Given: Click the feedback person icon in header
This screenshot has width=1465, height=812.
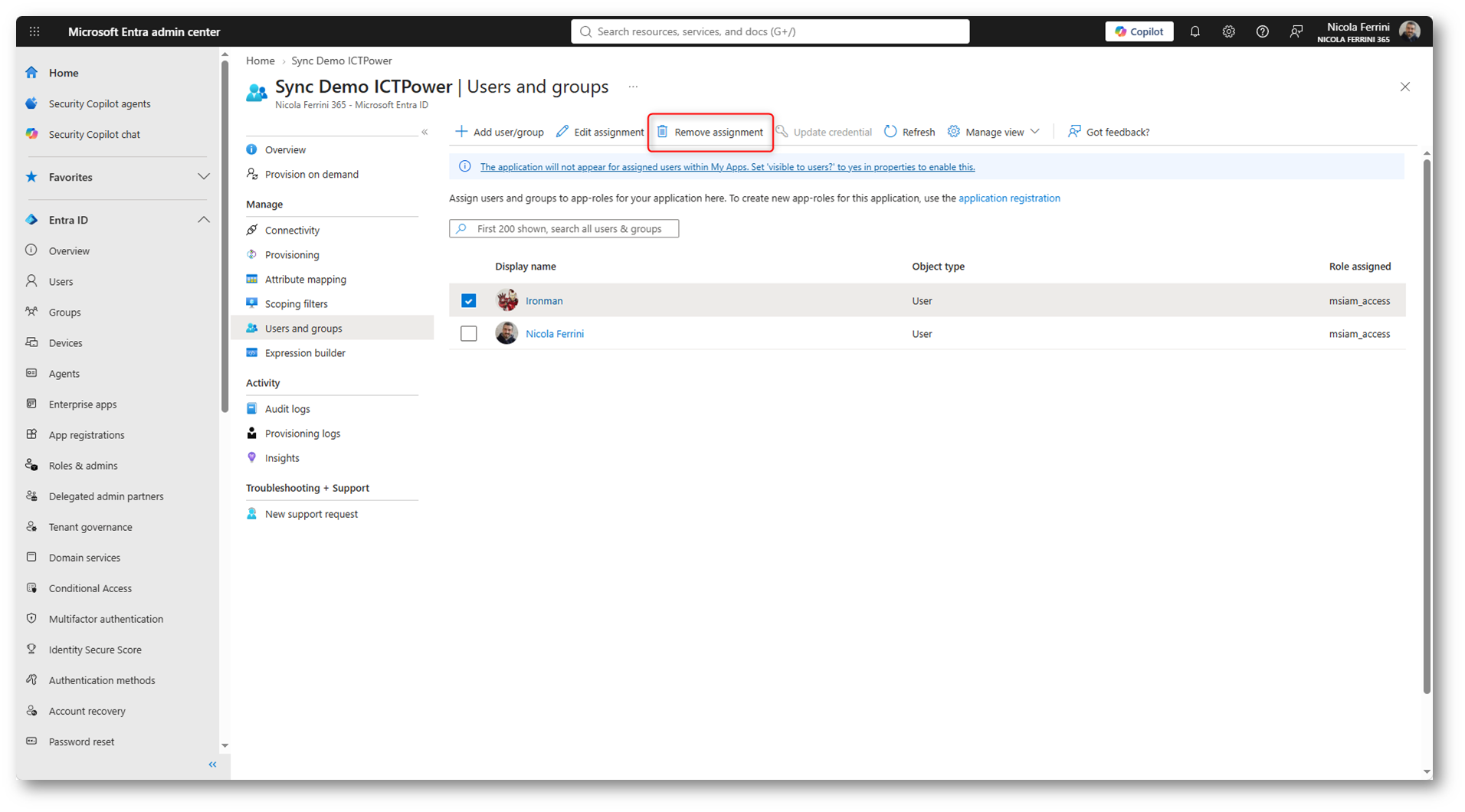Looking at the screenshot, I should point(1296,31).
